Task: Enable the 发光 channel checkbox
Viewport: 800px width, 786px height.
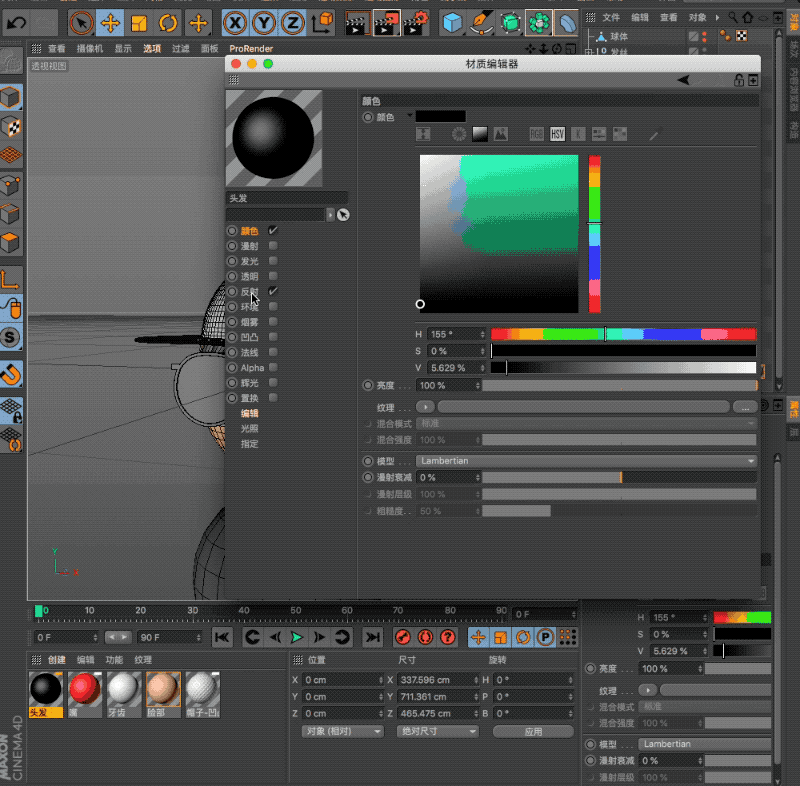Action: 273,261
